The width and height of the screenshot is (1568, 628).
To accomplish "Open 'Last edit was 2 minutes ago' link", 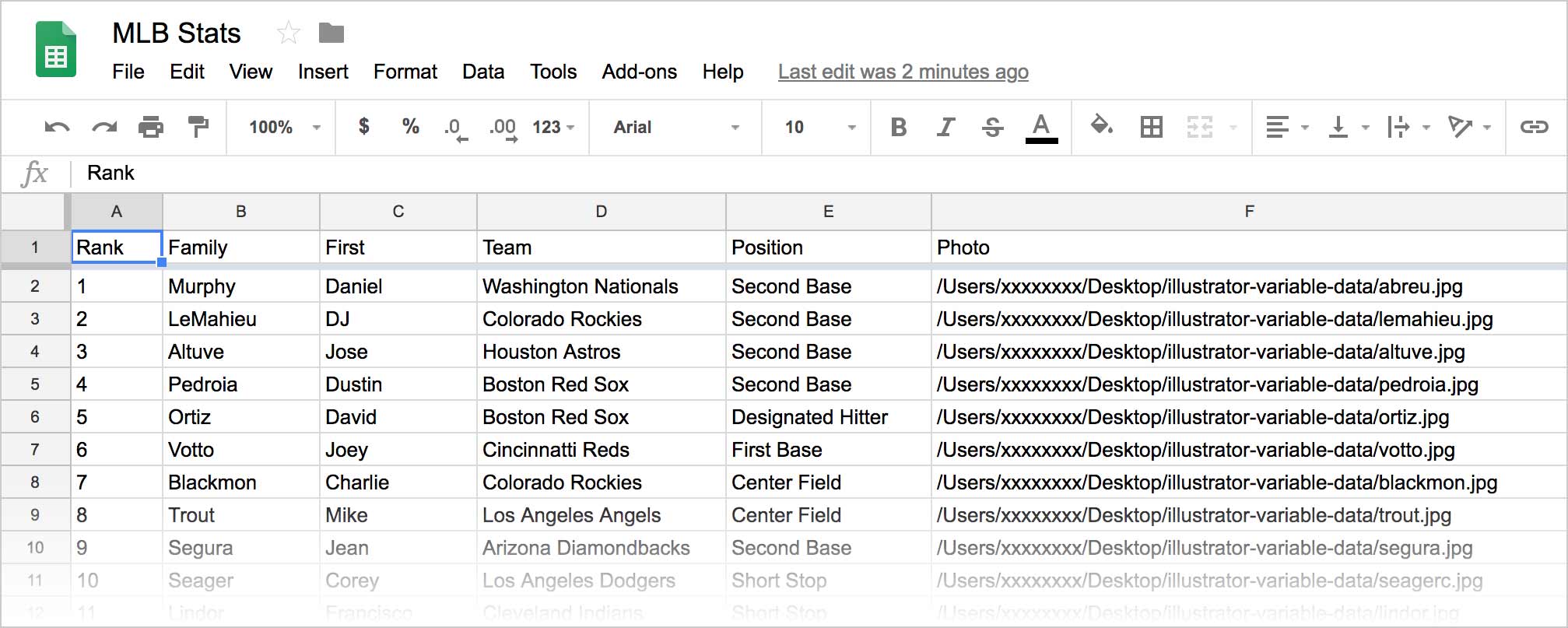I will click(x=903, y=72).
